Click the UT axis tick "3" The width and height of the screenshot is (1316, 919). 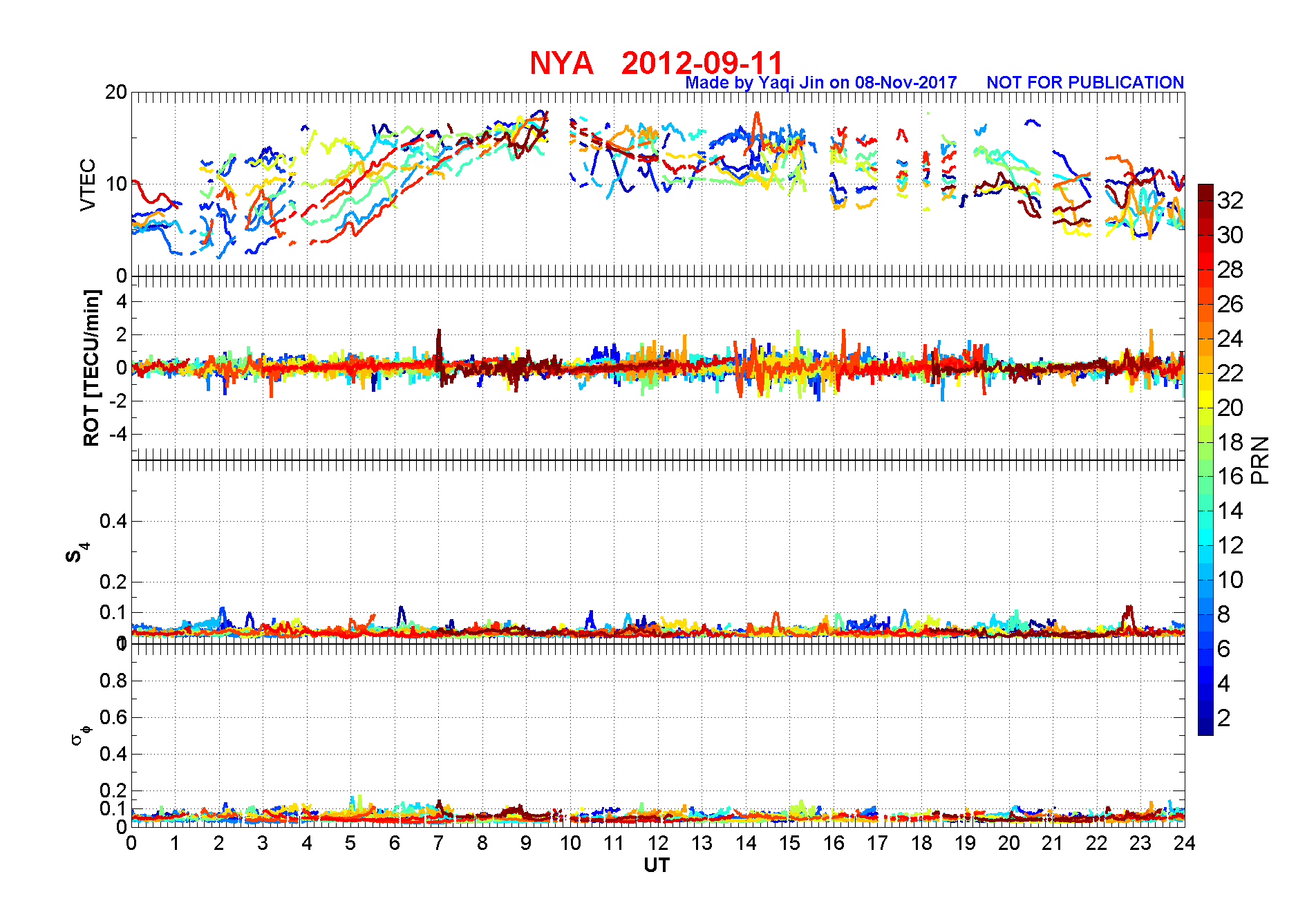[263, 843]
